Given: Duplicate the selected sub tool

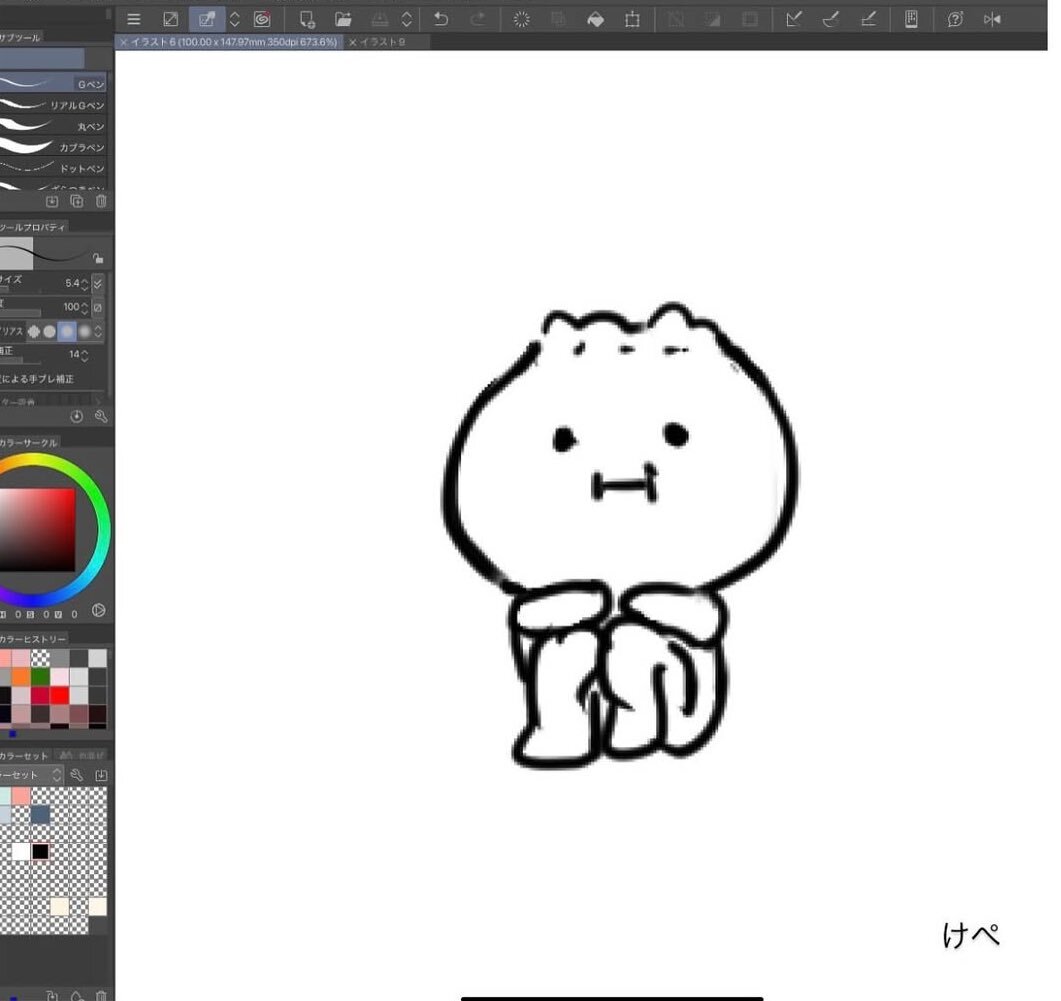Looking at the screenshot, I should (x=76, y=201).
